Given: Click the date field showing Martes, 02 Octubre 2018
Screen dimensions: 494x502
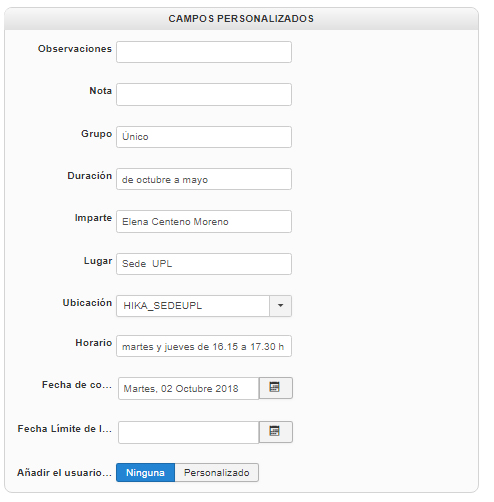Looking at the screenshot, I should click(189, 388).
